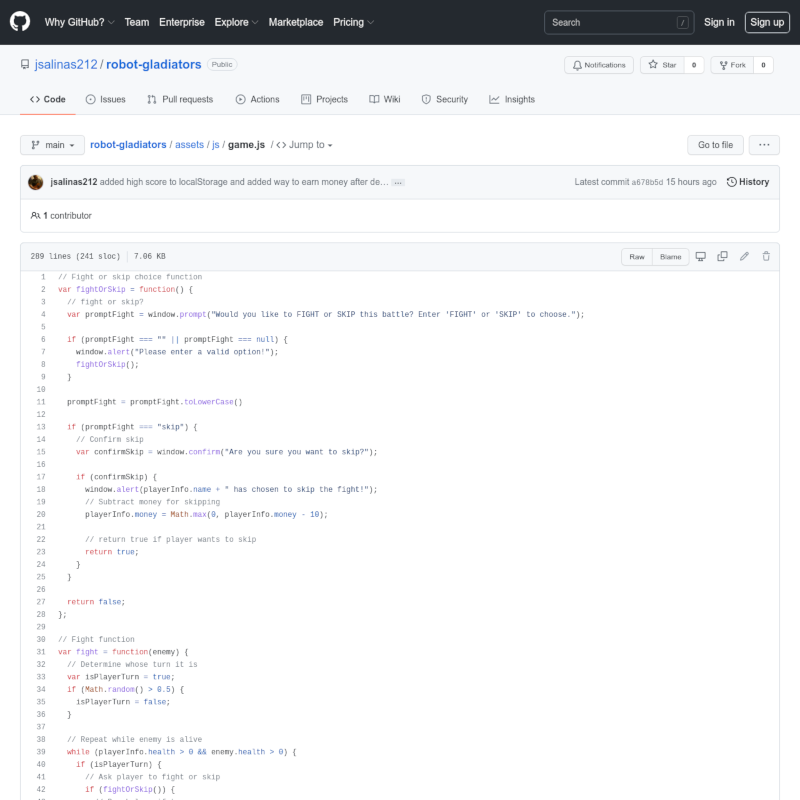
Task: View commit History link
Action: coord(748,182)
